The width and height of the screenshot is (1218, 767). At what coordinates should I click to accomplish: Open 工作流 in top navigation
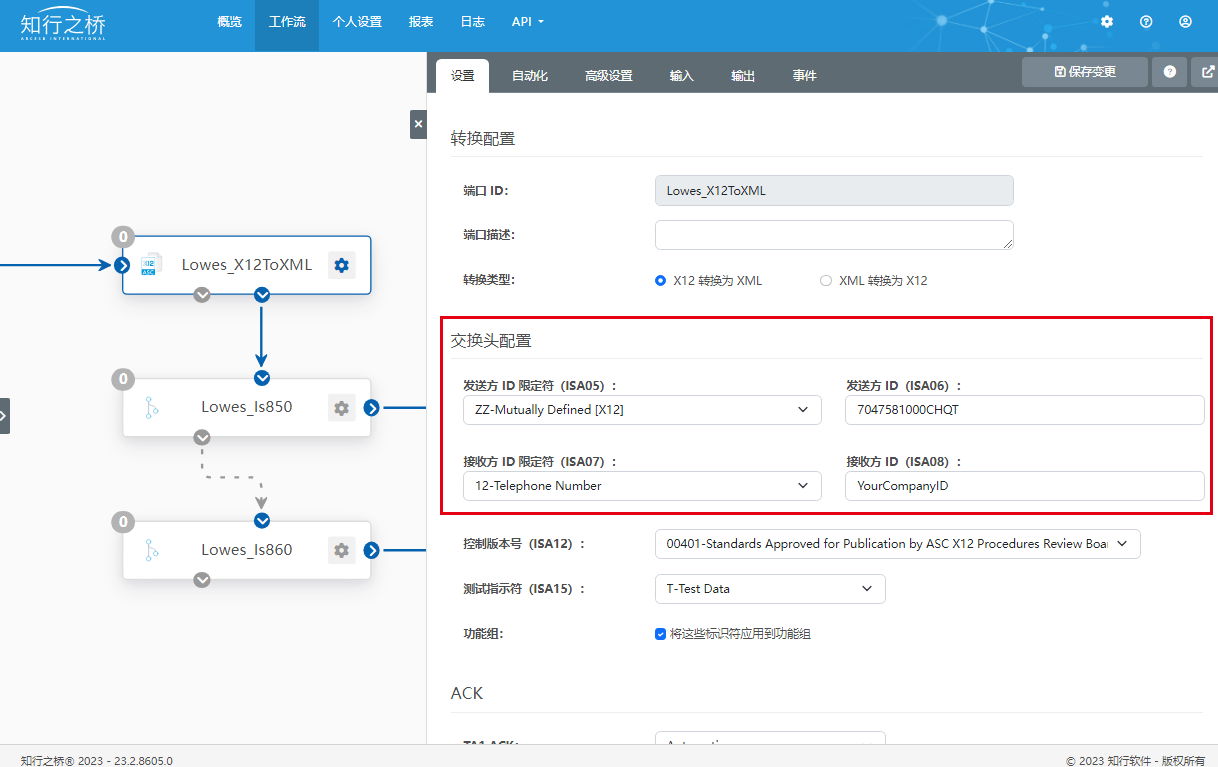click(287, 22)
